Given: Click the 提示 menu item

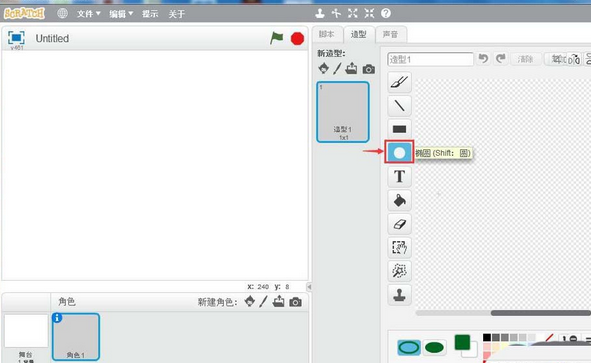Looking at the screenshot, I should (x=150, y=14).
